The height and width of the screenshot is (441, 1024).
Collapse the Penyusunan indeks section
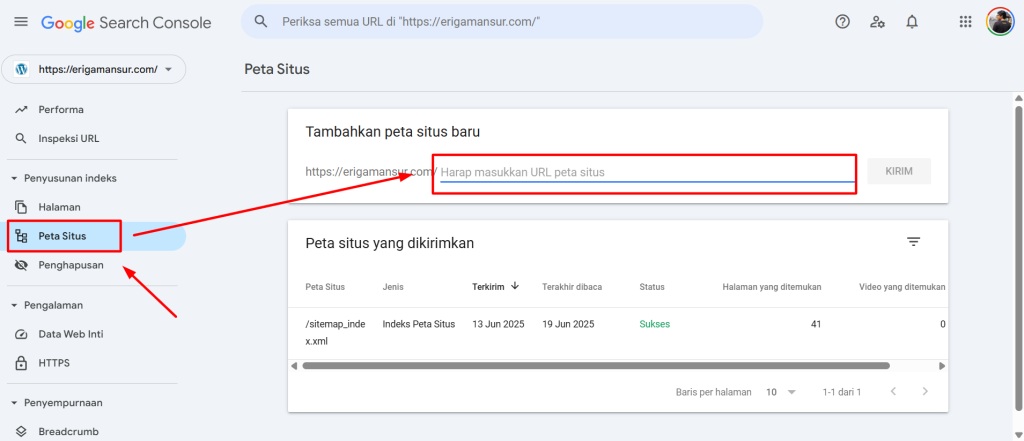click(14, 178)
